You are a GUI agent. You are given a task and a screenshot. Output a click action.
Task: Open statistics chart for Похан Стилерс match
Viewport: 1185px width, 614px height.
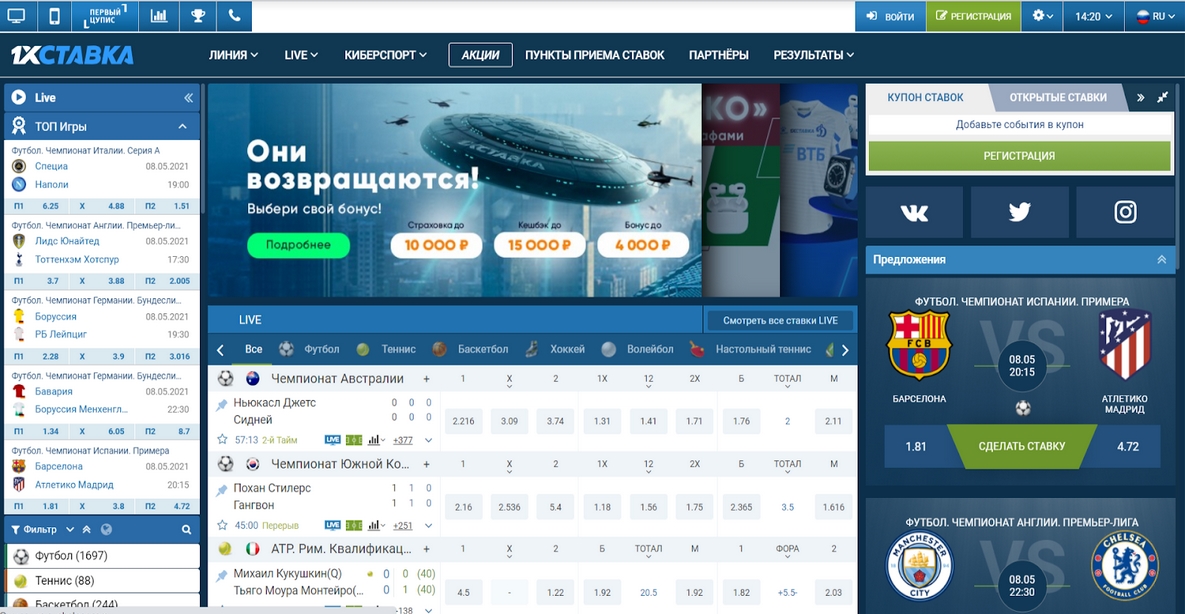coord(375,525)
